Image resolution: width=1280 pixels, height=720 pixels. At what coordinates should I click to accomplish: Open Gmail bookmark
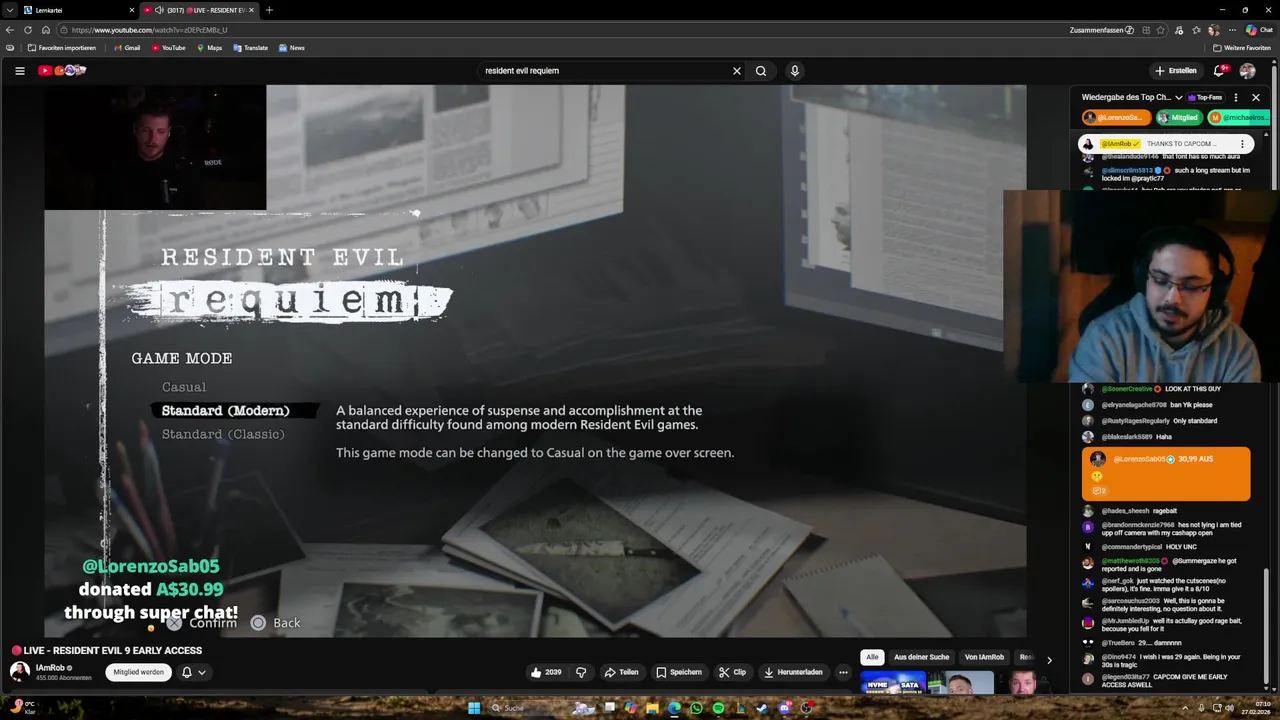(x=127, y=48)
